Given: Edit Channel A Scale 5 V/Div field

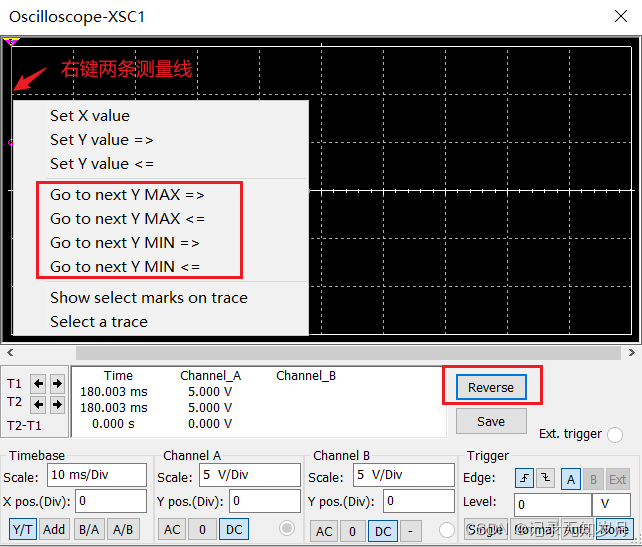Looking at the screenshot, I should (x=250, y=475).
